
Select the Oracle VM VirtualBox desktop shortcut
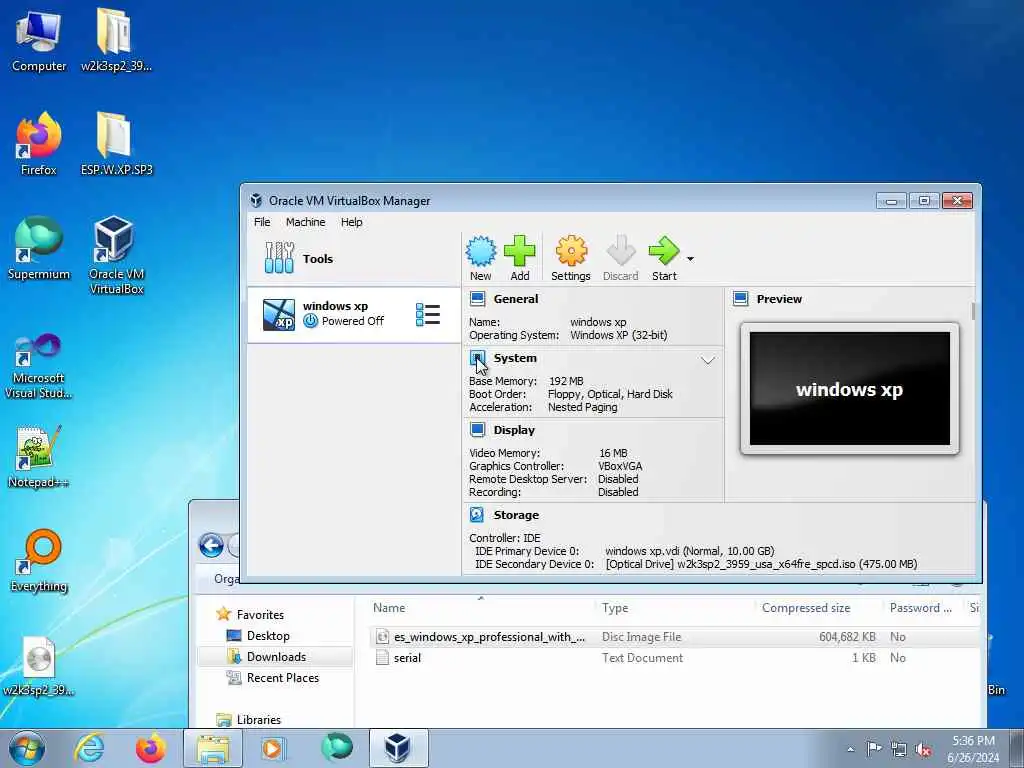click(x=116, y=255)
